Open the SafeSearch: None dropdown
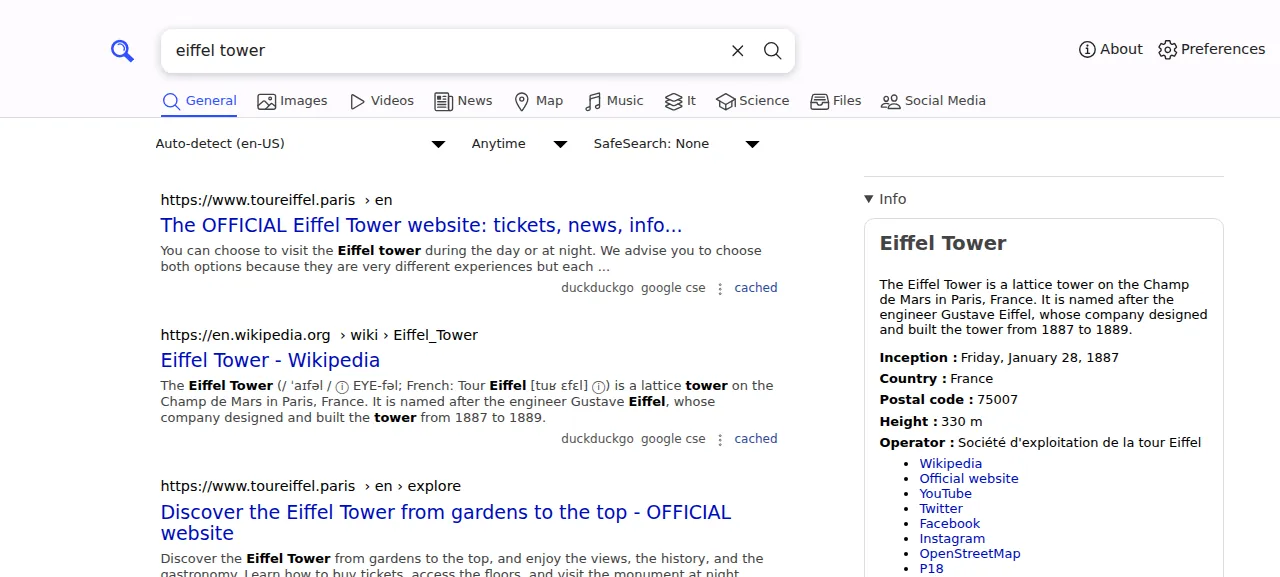This screenshot has width=1280, height=577. click(x=677, y=144)
